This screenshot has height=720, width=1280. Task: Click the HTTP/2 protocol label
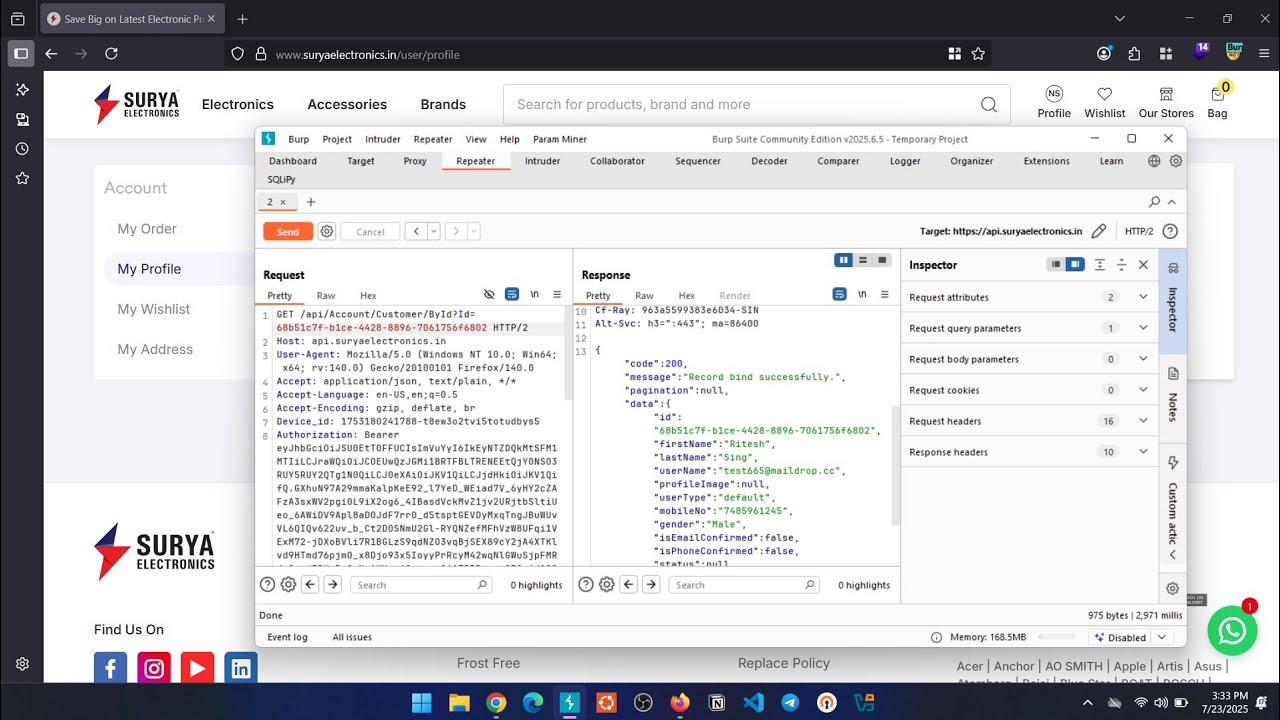click(x=1139, y=231)
